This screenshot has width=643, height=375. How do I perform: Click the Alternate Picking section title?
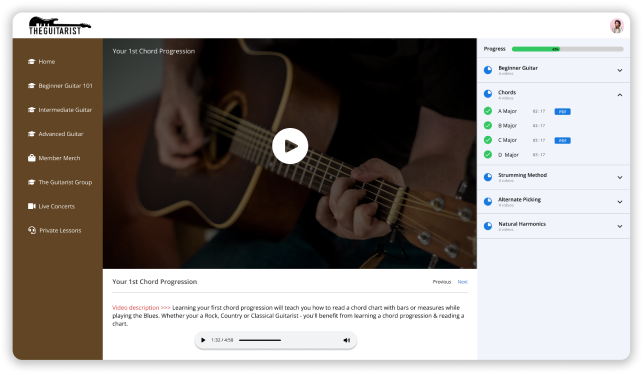tap(519, 199)
